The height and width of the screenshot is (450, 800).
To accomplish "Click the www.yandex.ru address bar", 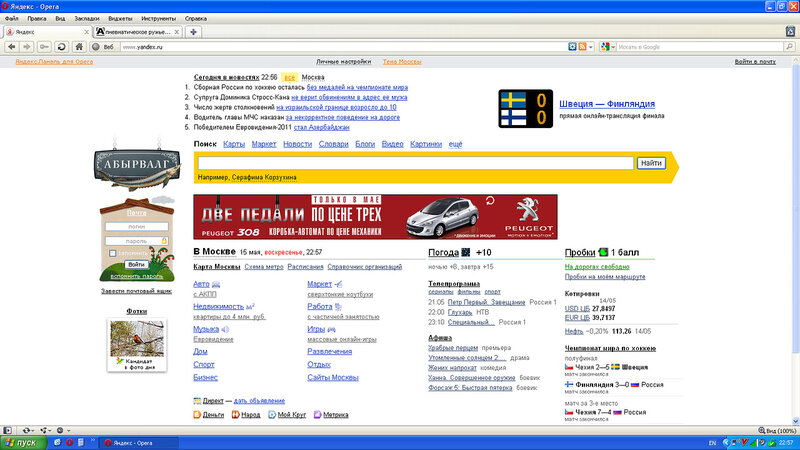I will [344, 46].
